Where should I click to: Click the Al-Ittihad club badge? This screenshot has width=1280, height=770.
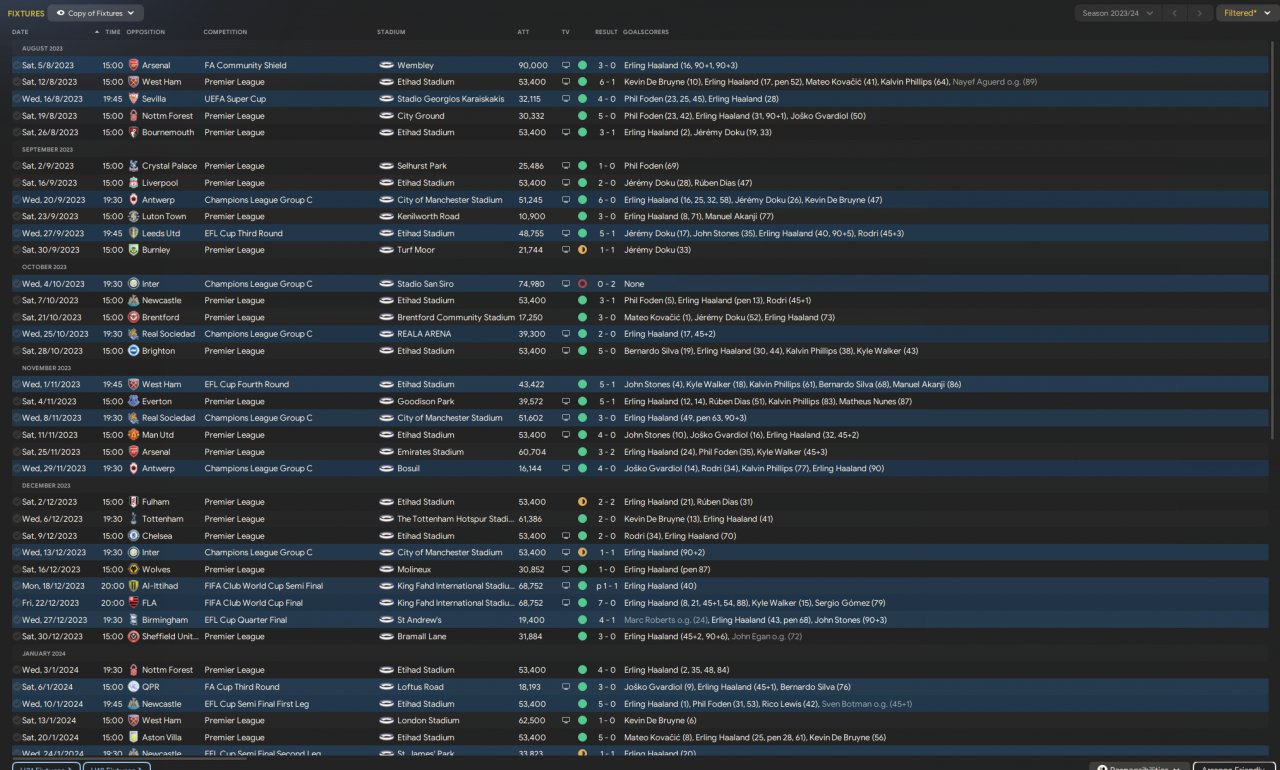[x=134, y=586]
